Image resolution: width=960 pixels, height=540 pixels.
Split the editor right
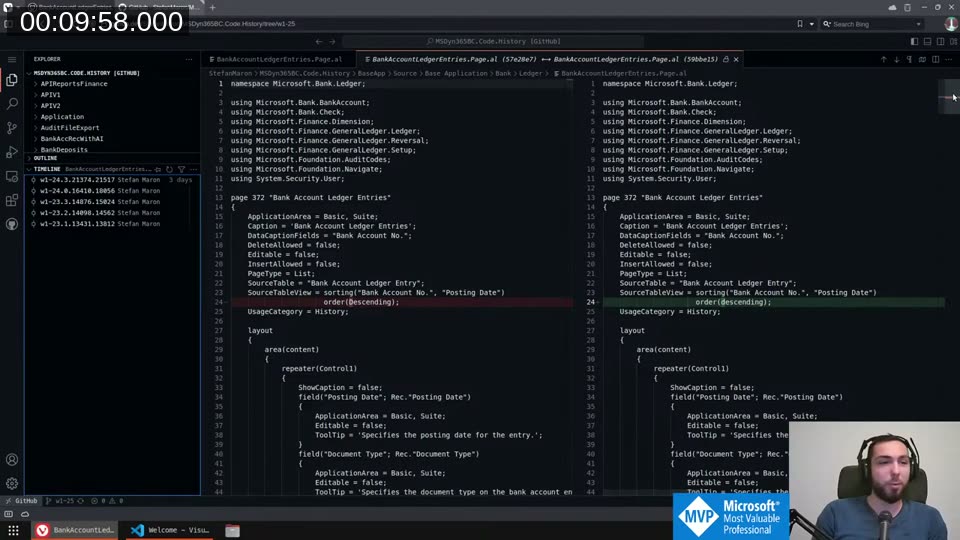click(936, 59)
